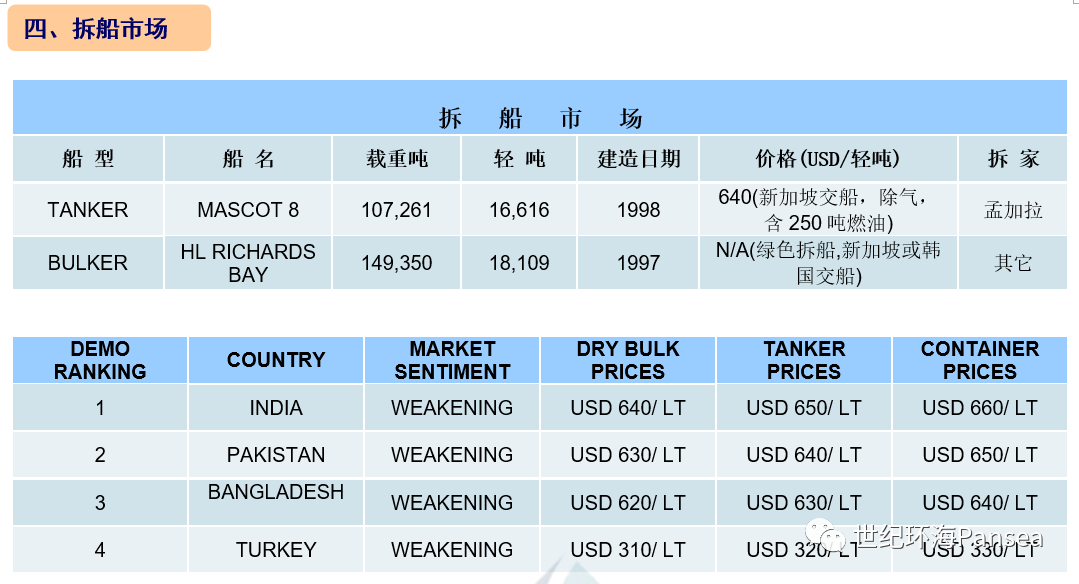
Task: Click the 拆船市场 table title bar
Action: 540,107
